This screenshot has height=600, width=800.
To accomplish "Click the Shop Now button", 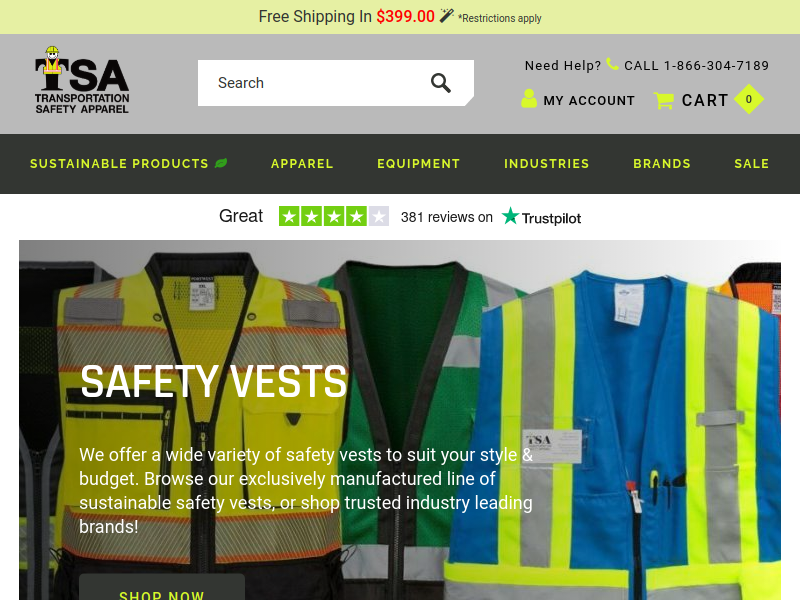I will [162, 588].
